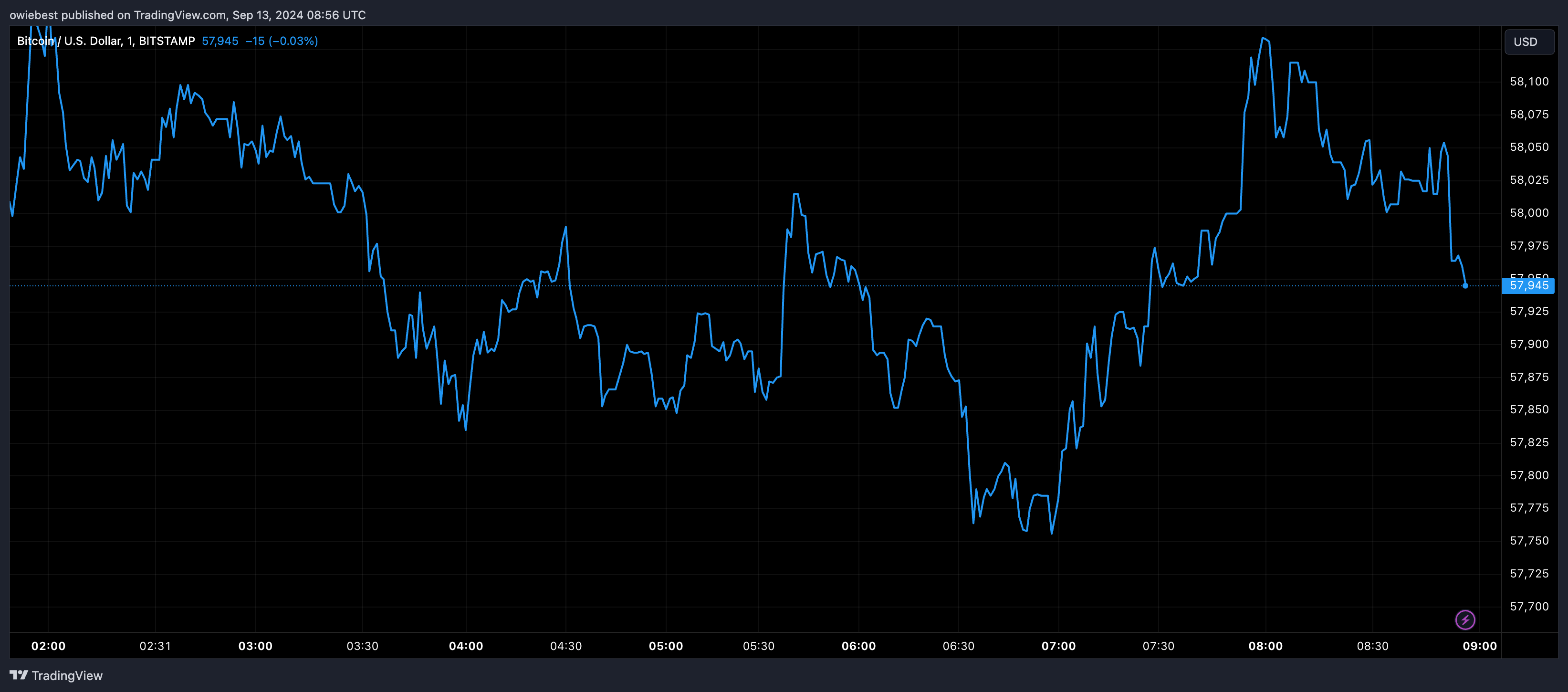The image size is (1568, 692).
Task: Select the 04:00 time marker
Action: (x=466, y=646)
